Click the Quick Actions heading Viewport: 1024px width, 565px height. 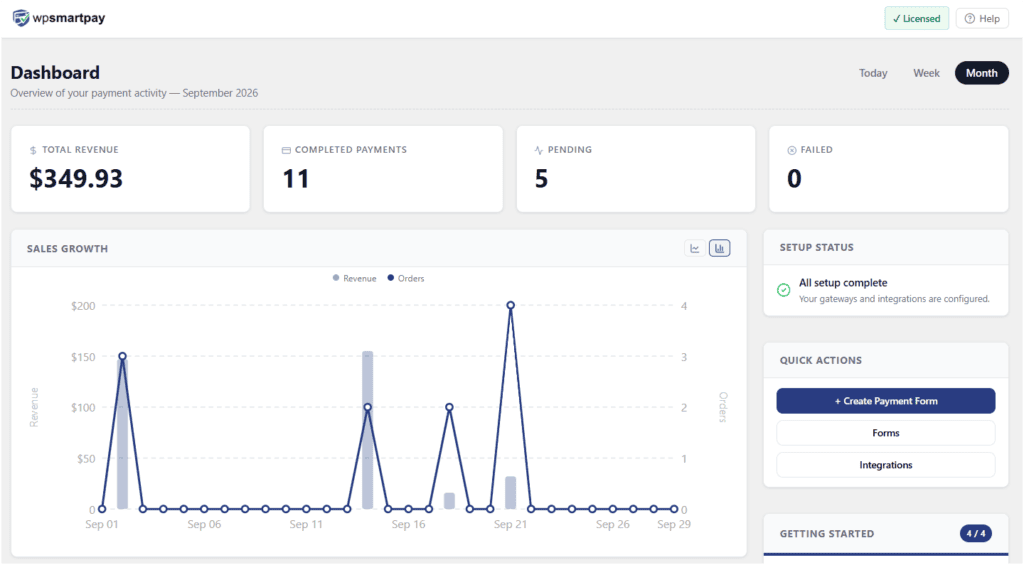click(x=821, y=361)
